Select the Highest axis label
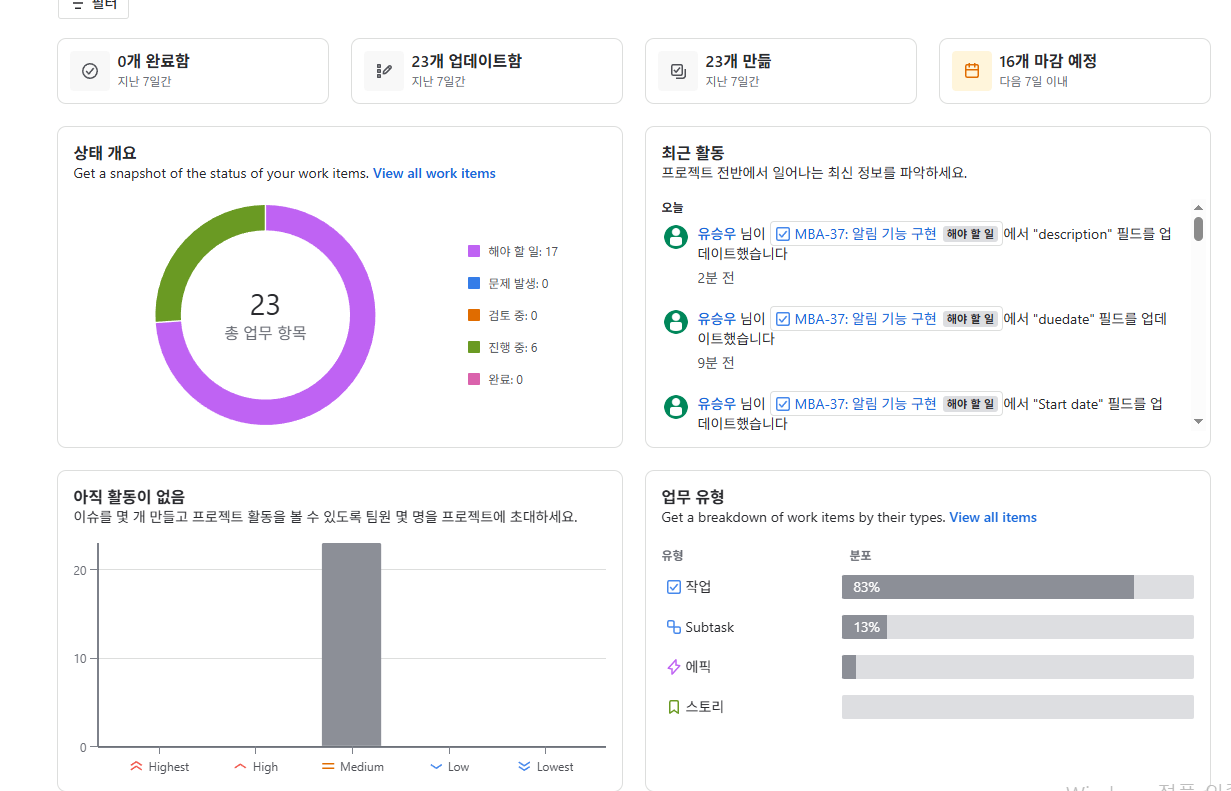The height and width of the screenshot is (791, 1231). click(169, 767)
